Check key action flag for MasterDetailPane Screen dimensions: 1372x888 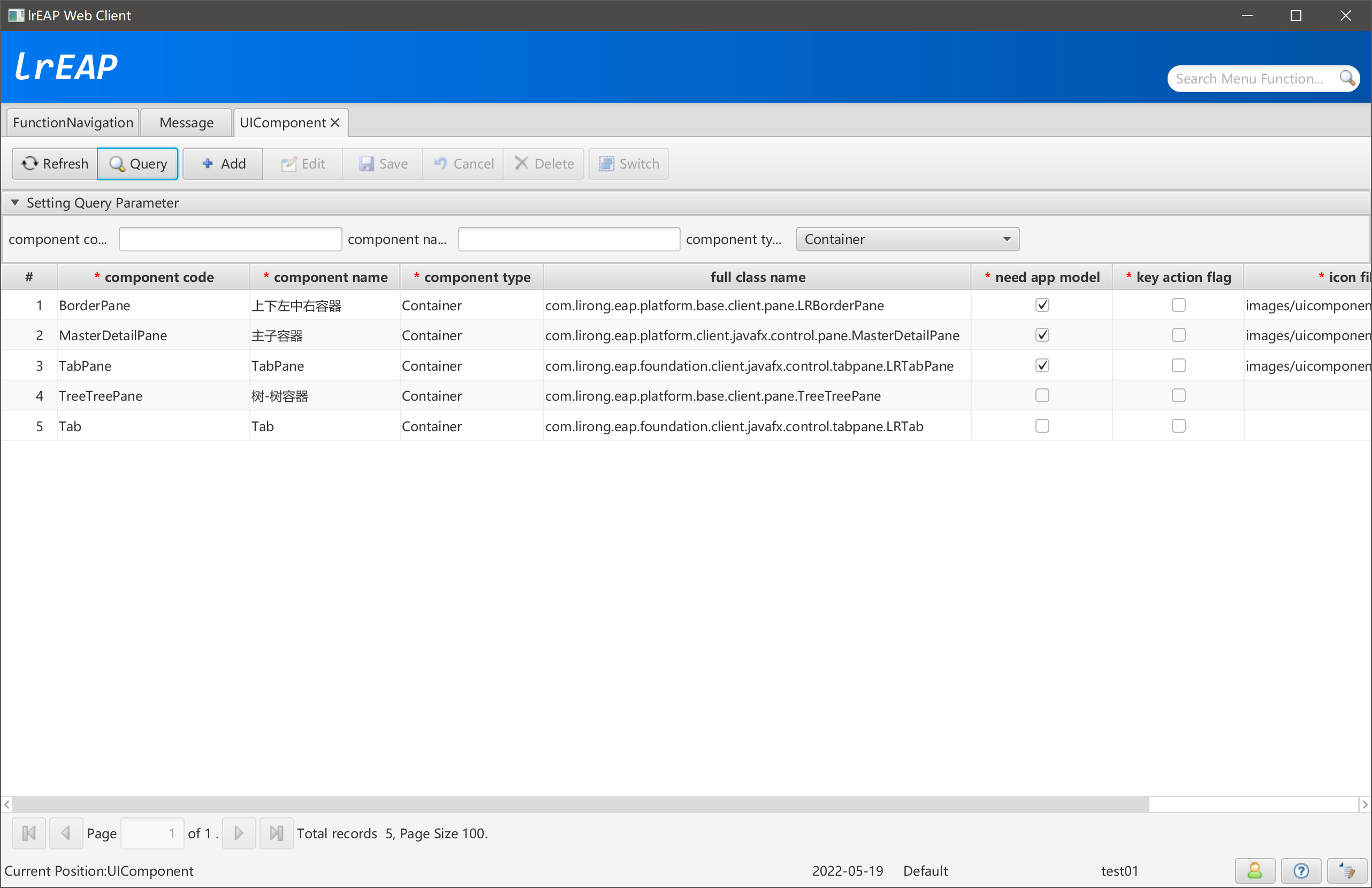1179,335
